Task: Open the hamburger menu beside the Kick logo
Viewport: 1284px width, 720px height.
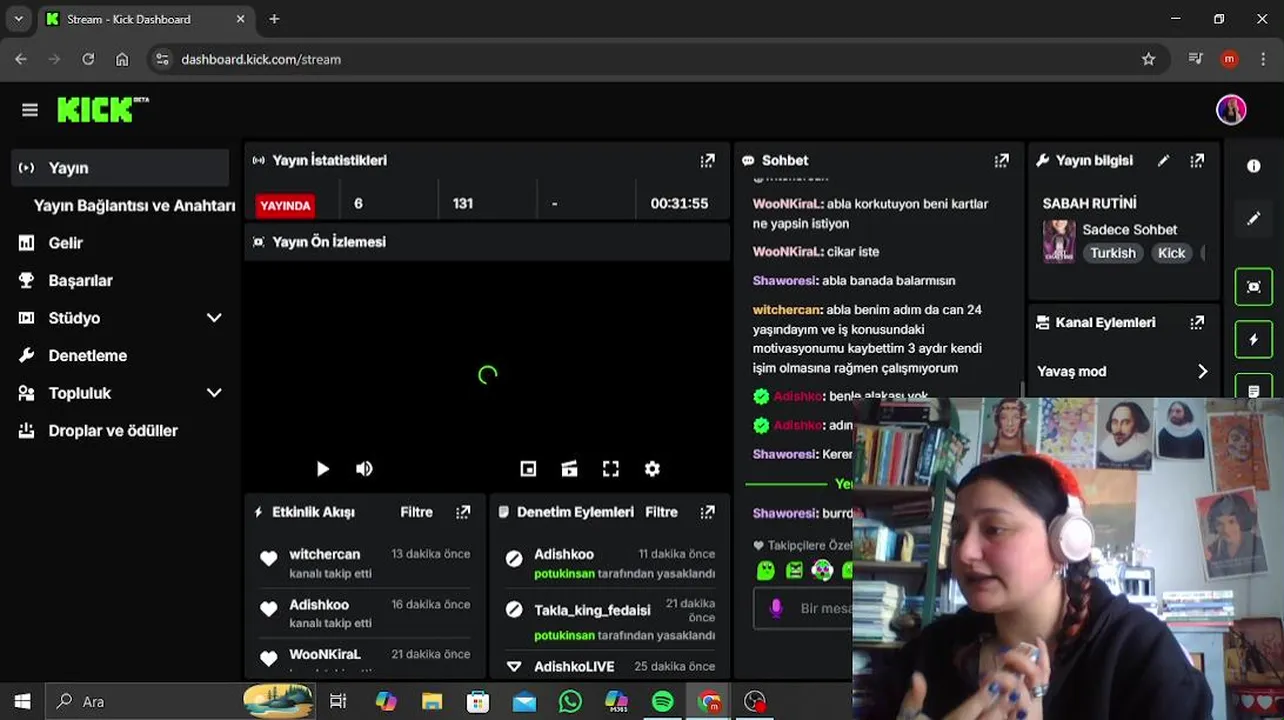Action: [x=30, y=110]
